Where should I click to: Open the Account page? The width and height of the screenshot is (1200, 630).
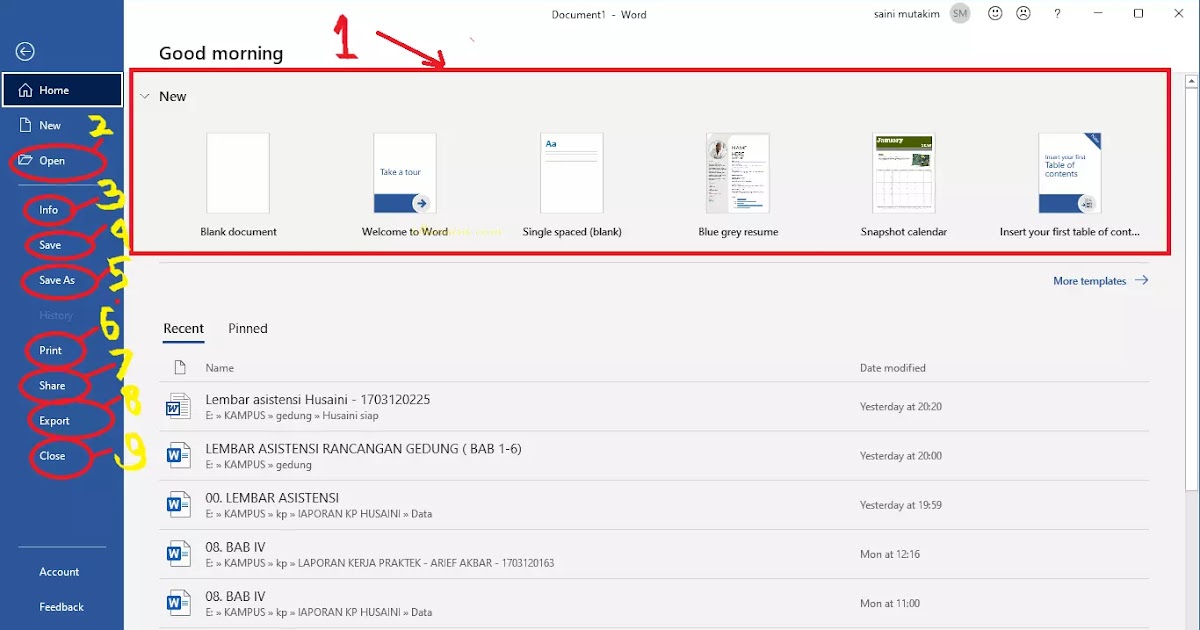click(59, 572)
